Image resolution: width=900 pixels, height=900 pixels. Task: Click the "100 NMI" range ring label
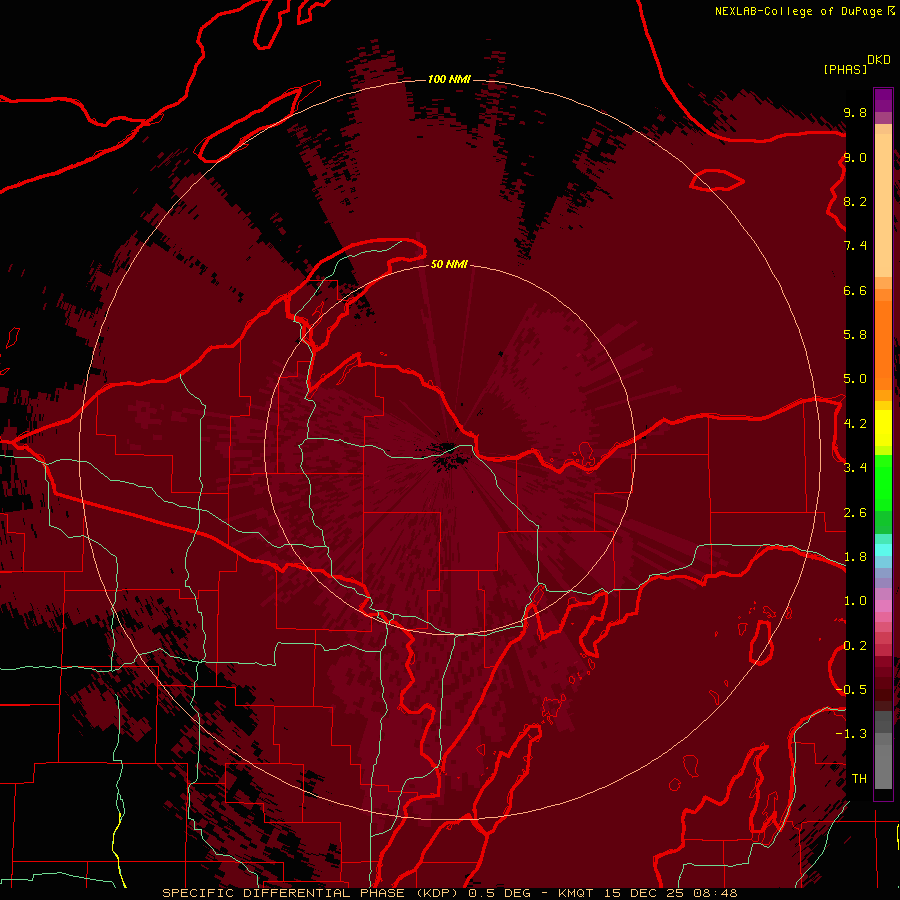click(449, 79)
